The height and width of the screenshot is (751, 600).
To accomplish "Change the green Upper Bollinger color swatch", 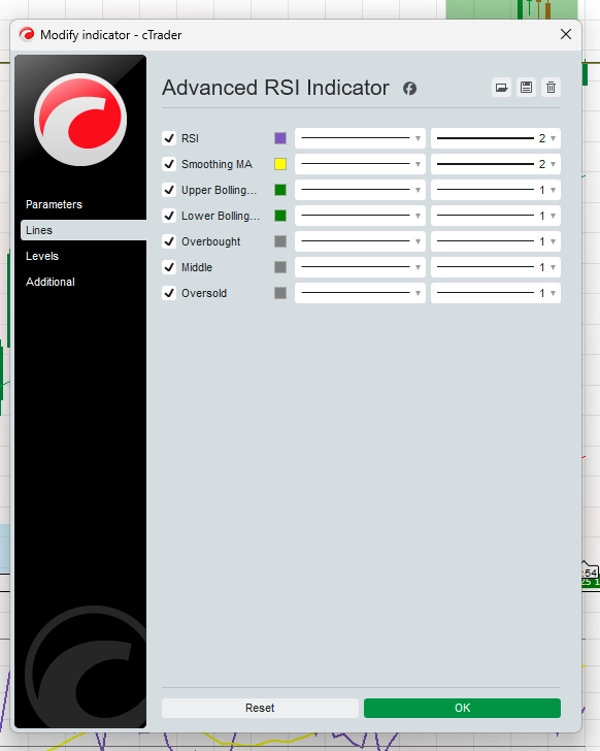I will (281, 190).
